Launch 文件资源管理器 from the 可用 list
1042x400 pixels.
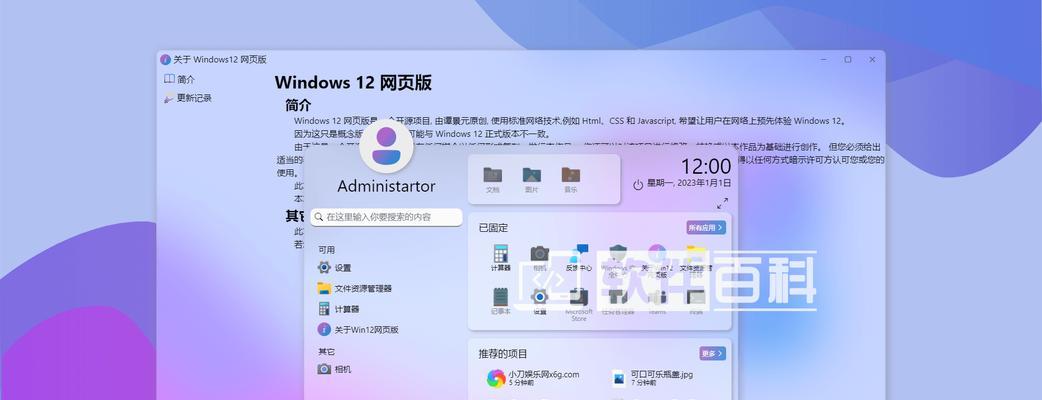click(355, 288)
